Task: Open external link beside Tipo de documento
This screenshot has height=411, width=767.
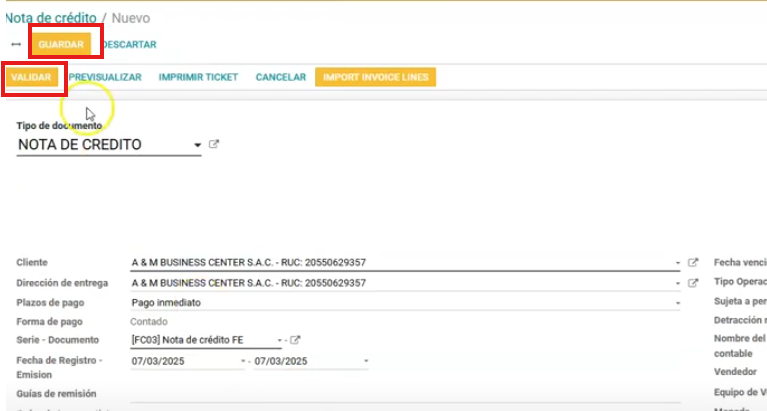Action: tap(214, 145)
